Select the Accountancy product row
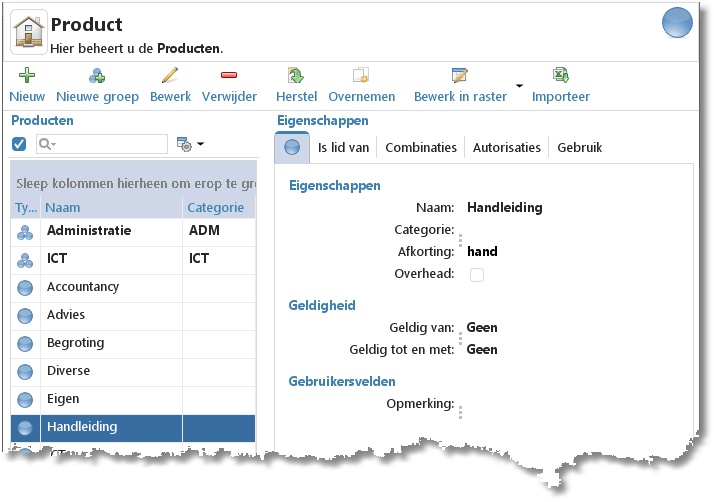The width and height of the screenshot is (714, 502). [133, 287]
